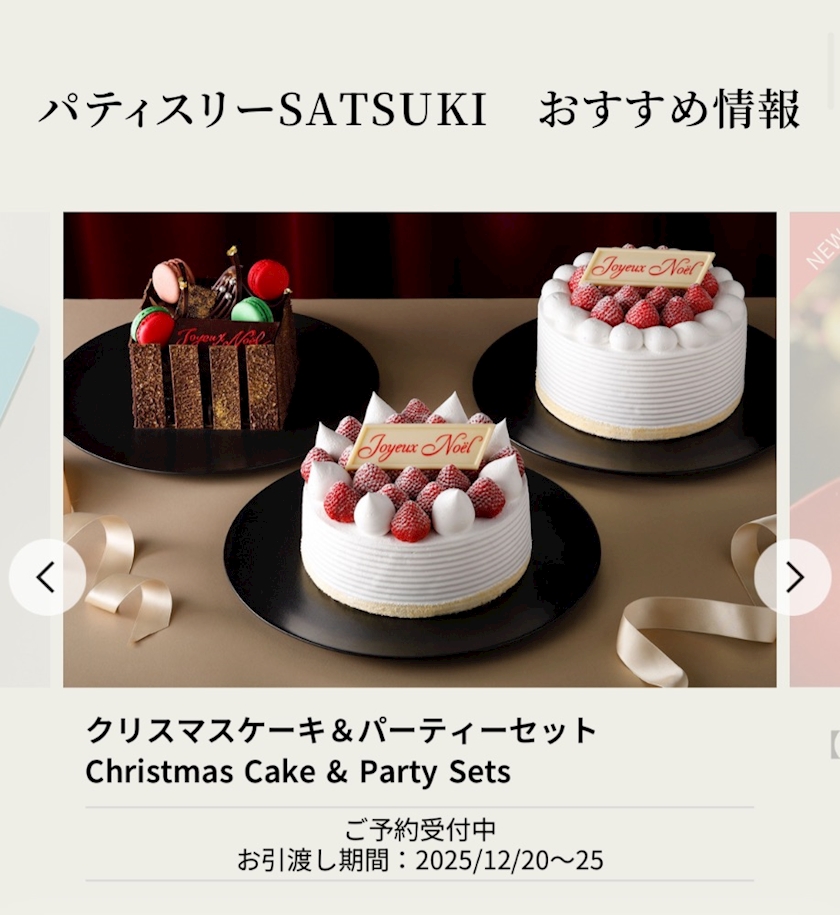Click the next card's edge beside title

click(835, 745)
